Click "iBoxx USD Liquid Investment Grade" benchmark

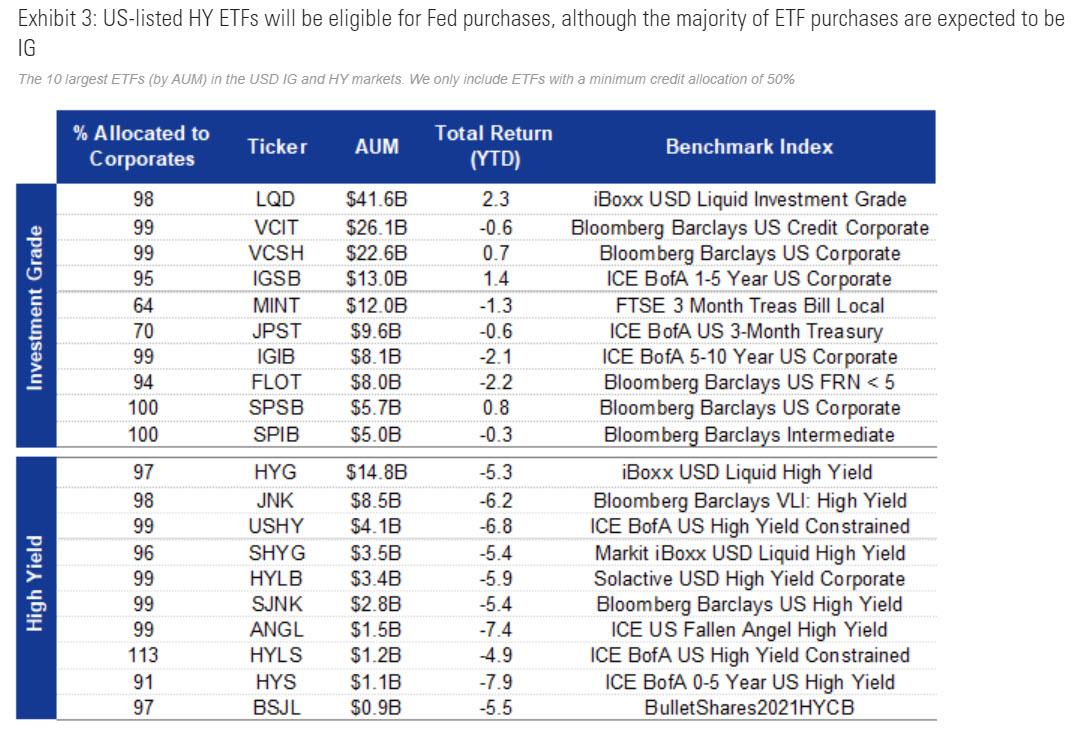pyautogui.click(x=749, y=199)
